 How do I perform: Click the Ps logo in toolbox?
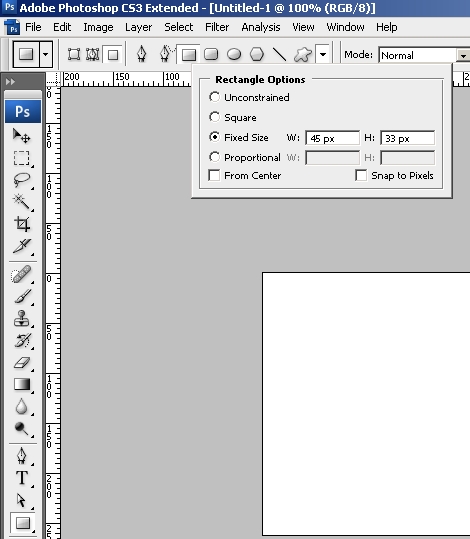coord(23,112)
